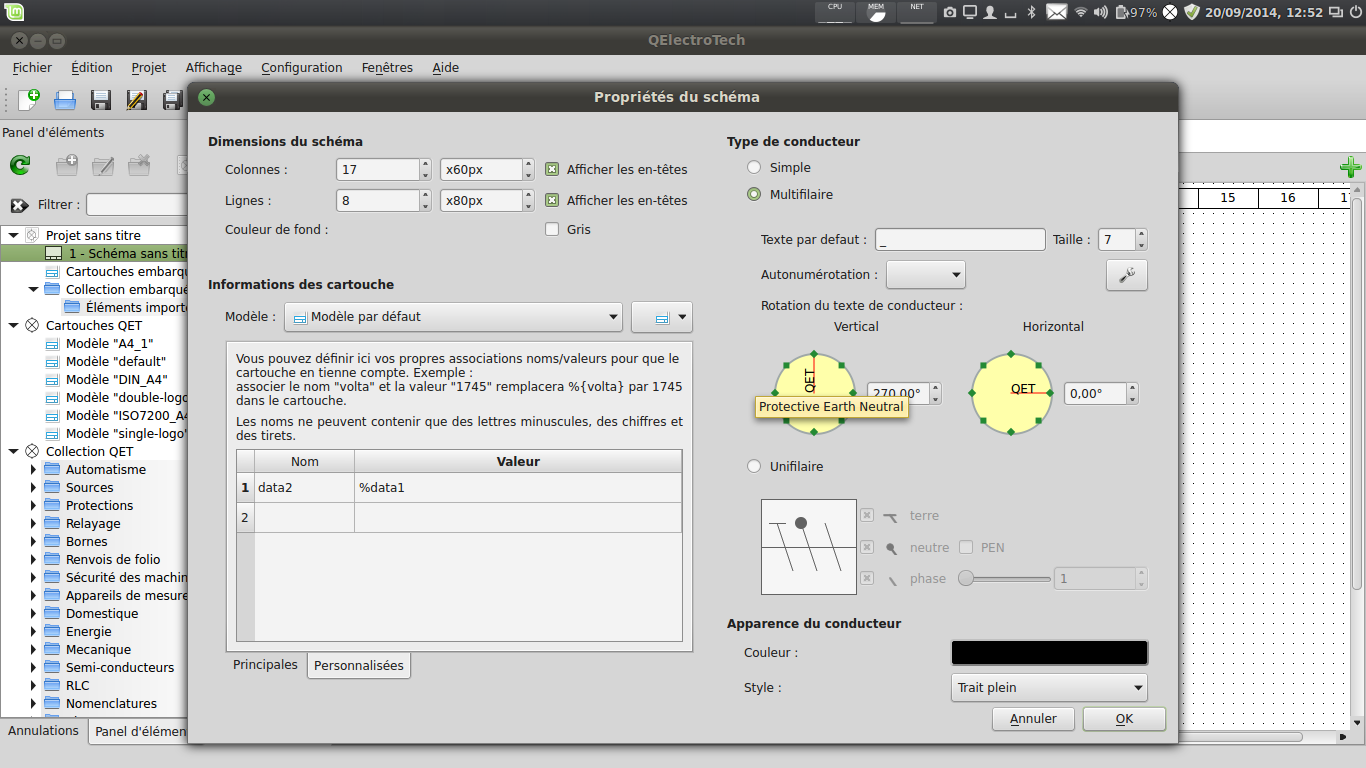Viewport: 1366px width, 768px height.
Task: Open the Style Trait plein dropdown
Action: (1048, 688)
